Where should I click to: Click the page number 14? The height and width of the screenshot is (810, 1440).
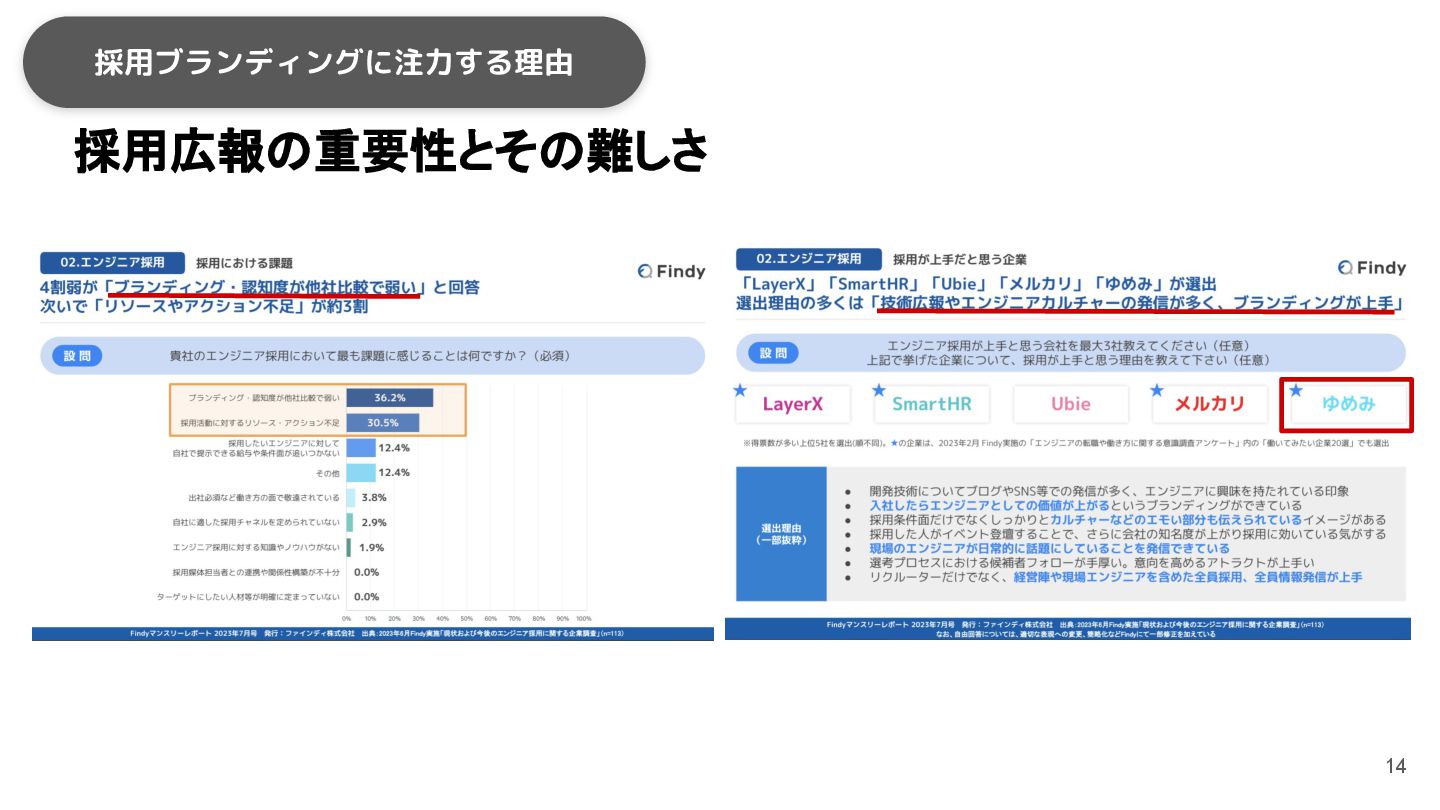[x=1396, y=766]
